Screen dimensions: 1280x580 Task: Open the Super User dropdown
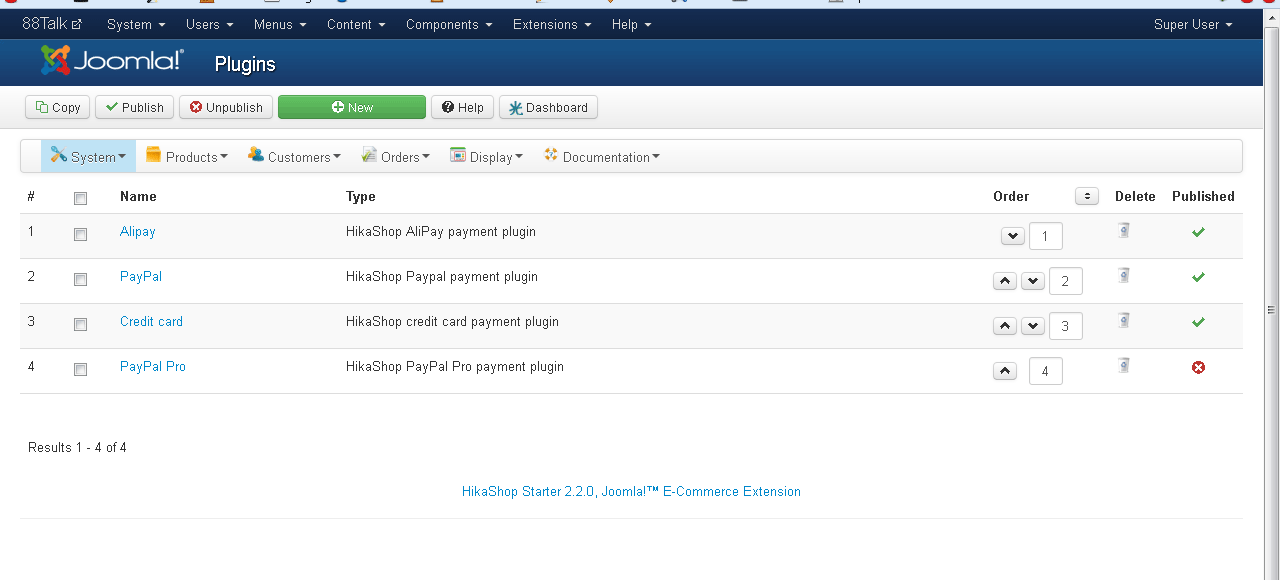click(1192, 24)
